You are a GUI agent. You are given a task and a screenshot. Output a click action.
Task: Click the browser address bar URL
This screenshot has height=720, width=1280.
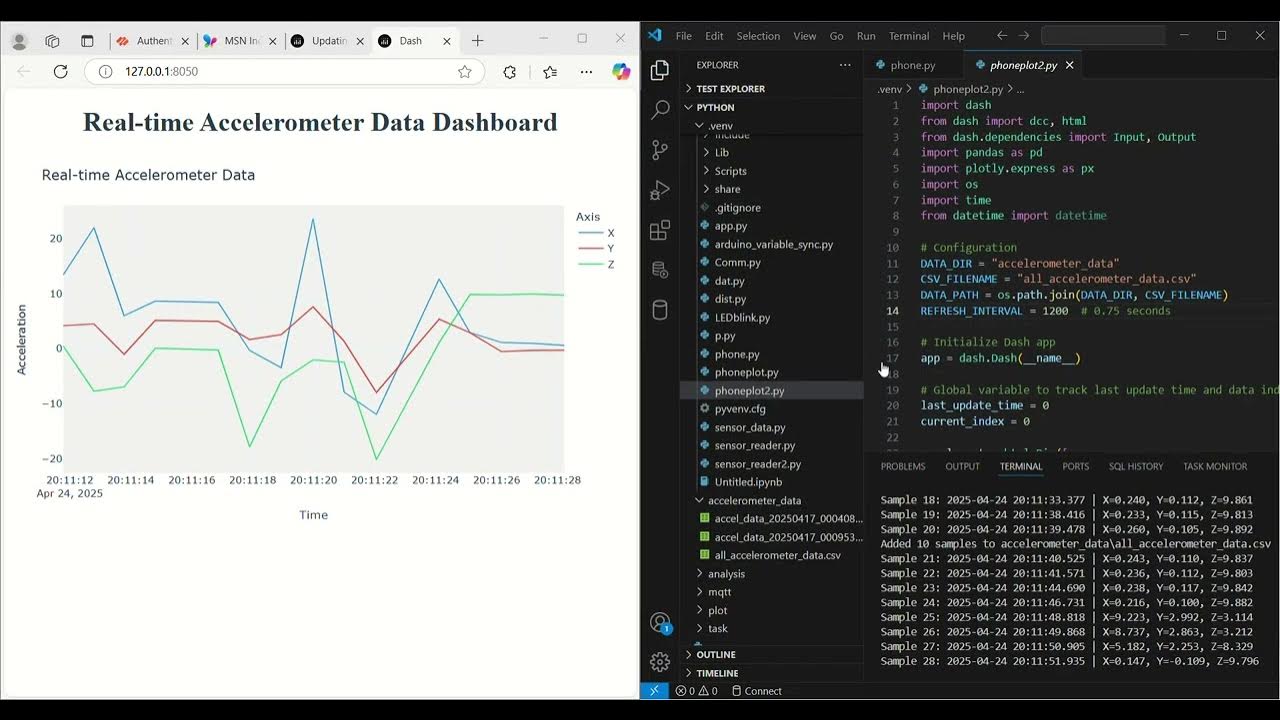(161, 72)
